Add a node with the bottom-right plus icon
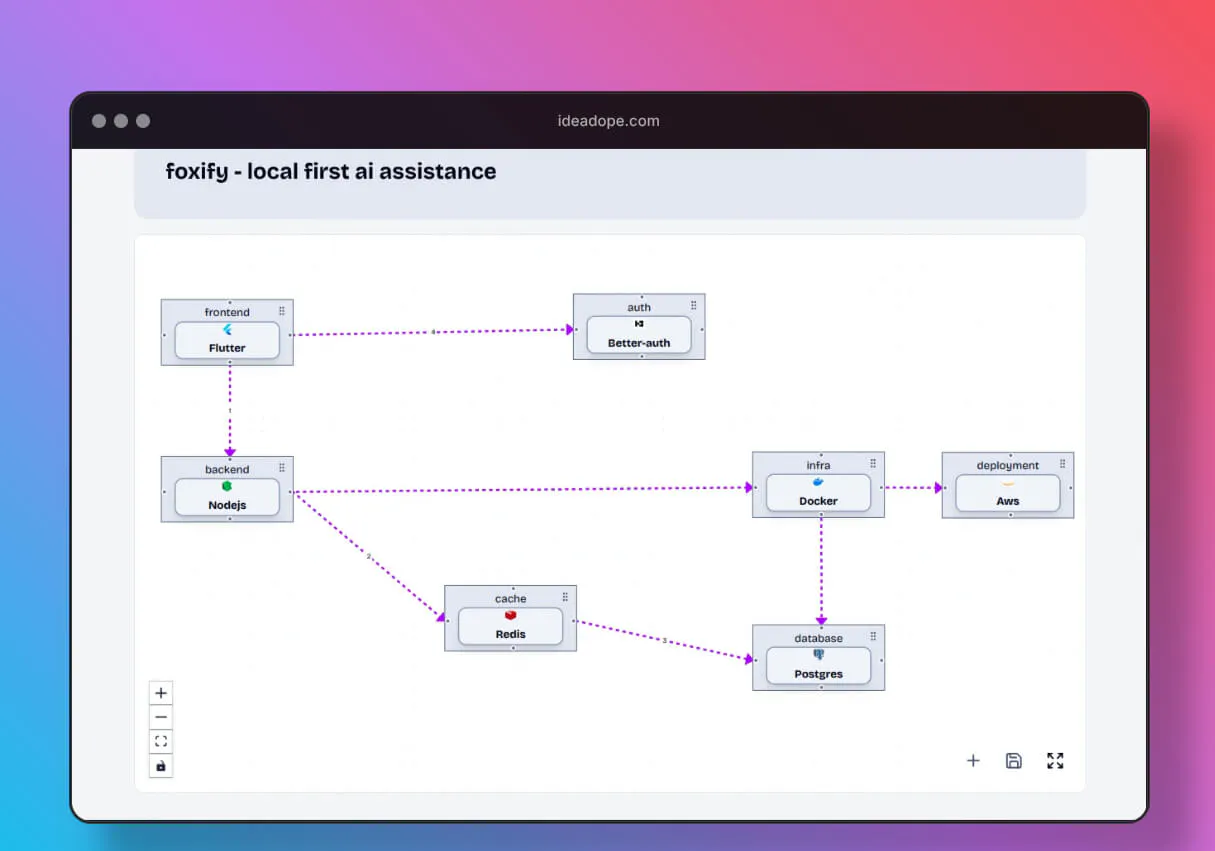The height and width of the screenshot is (851, 1215). pos(973,761)
